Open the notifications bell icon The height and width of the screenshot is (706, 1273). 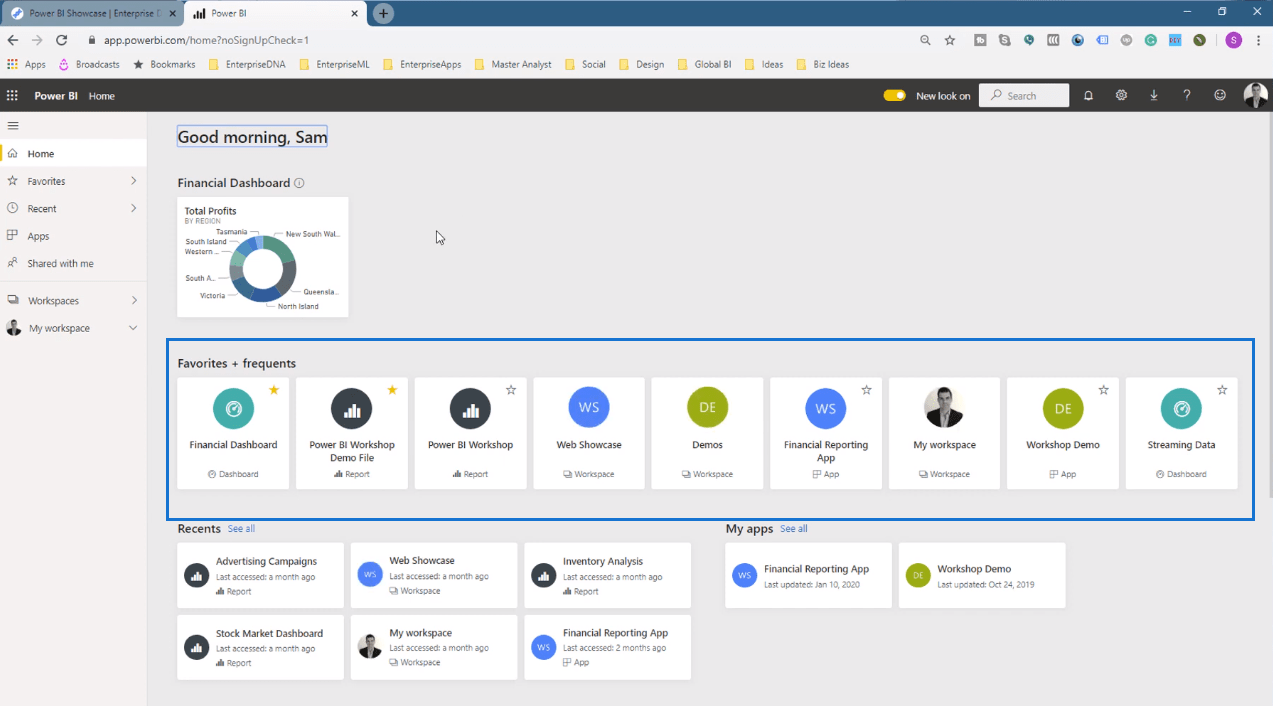point(1088,95)
